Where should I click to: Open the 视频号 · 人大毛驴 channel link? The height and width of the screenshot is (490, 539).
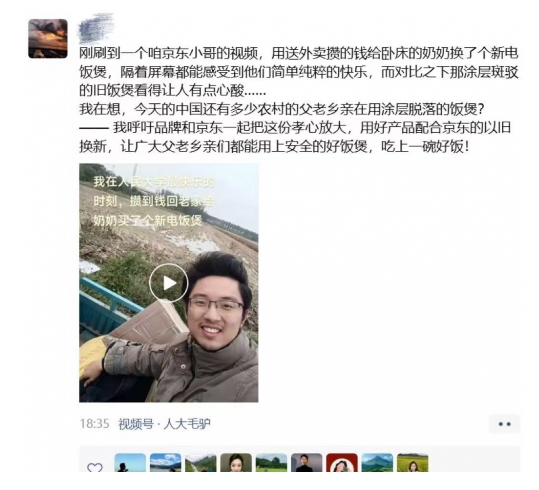164,424
